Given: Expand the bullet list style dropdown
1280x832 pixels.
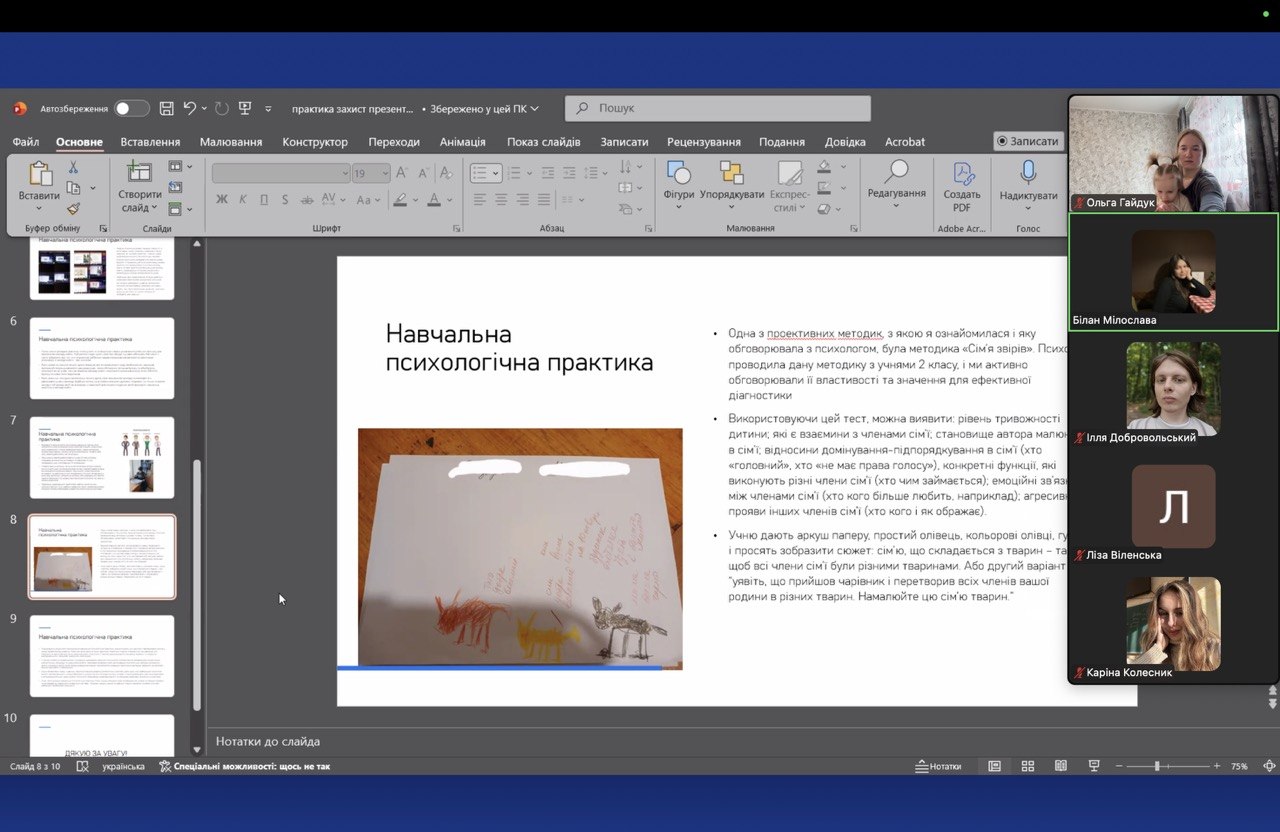Looking at the screenshot, I should (495, 173).
